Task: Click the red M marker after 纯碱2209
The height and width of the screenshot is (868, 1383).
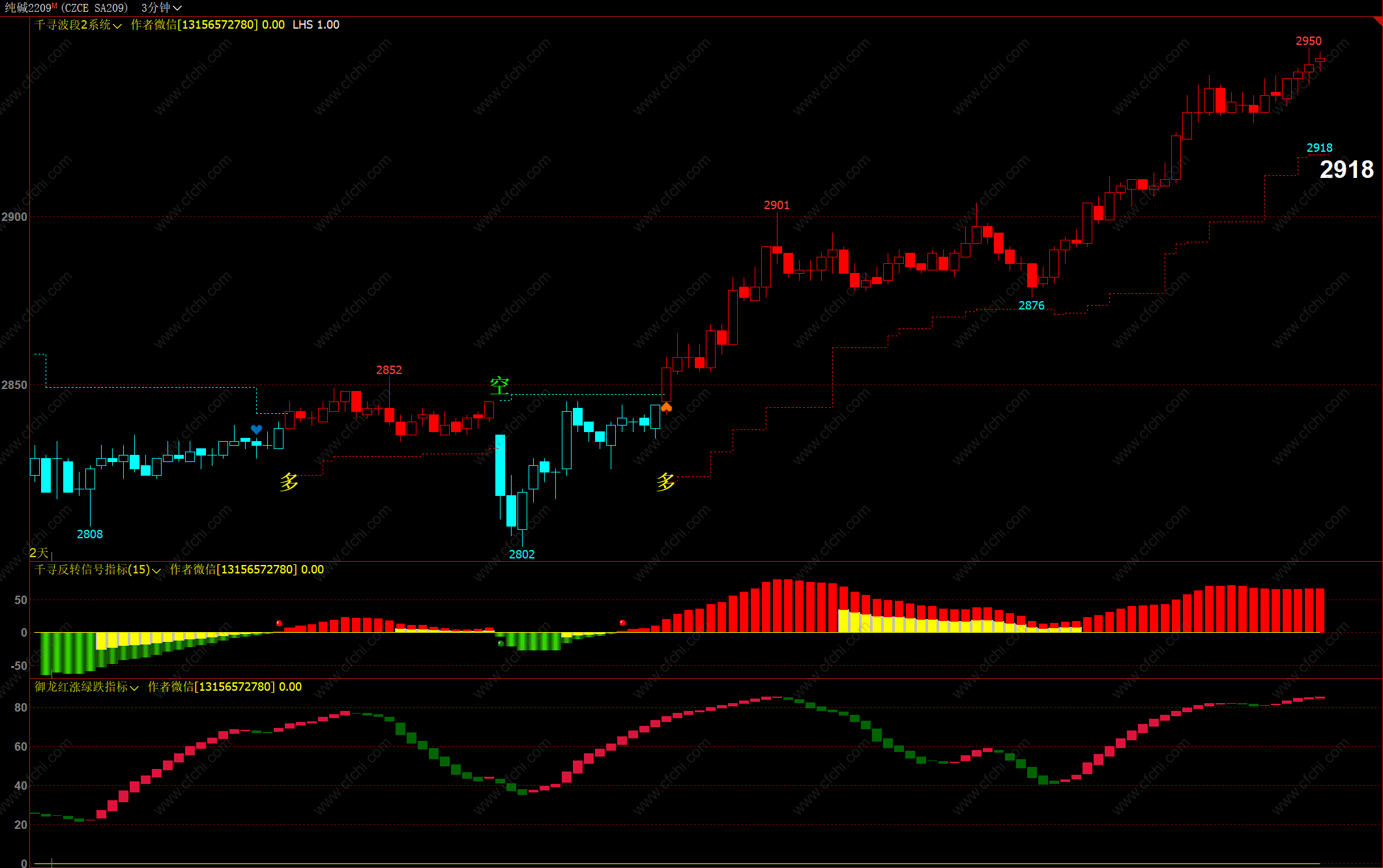Action: coord(55,6)
